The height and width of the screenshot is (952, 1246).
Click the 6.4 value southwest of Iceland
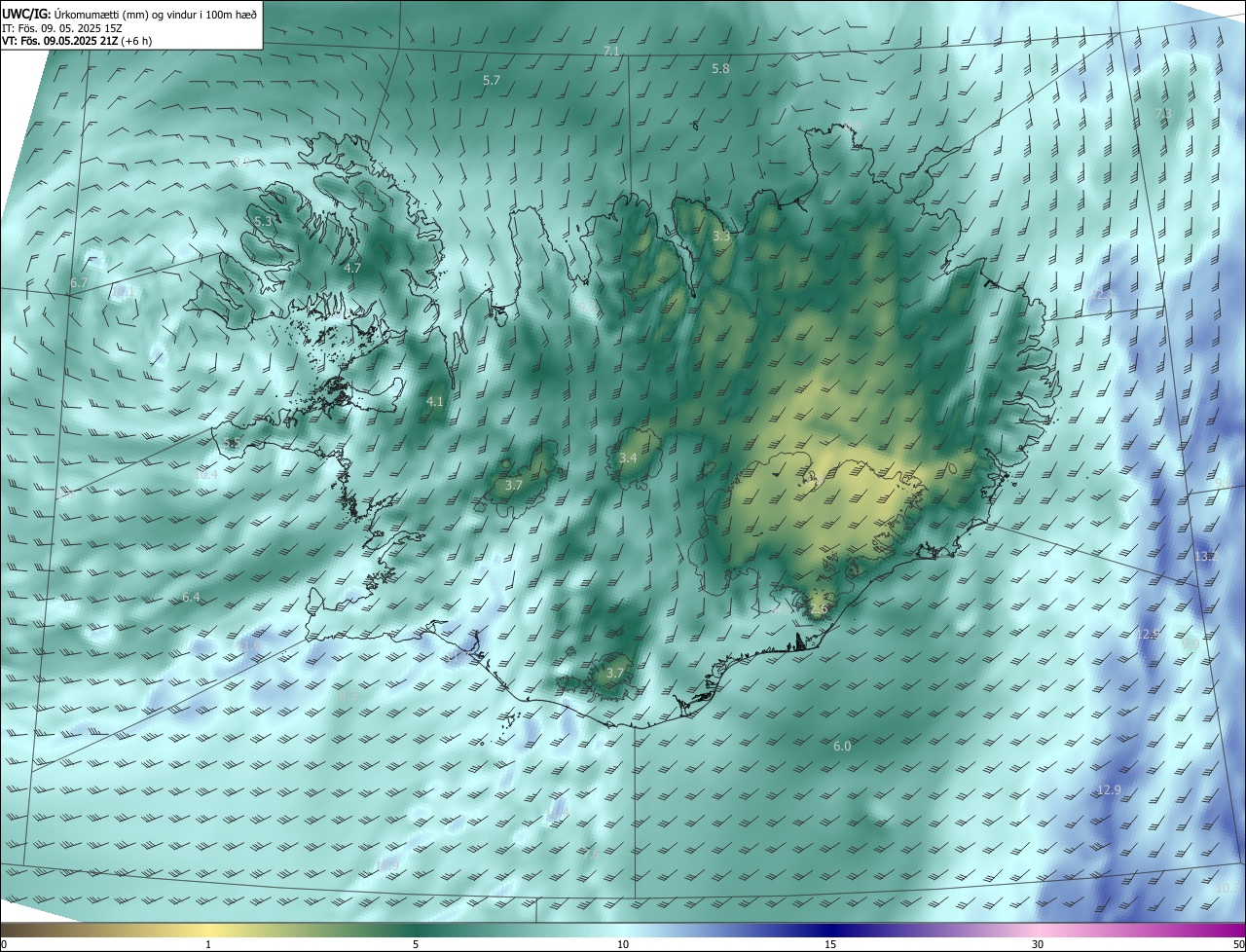191,597
